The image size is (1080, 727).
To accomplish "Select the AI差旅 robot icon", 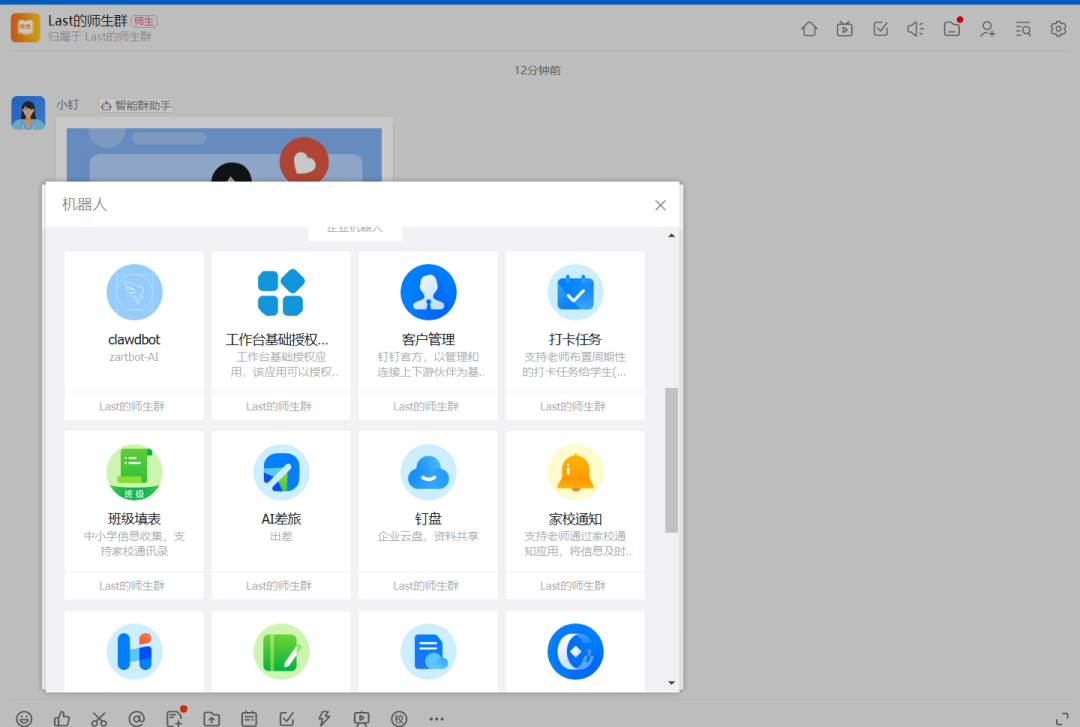I will (x=281, y=472).
